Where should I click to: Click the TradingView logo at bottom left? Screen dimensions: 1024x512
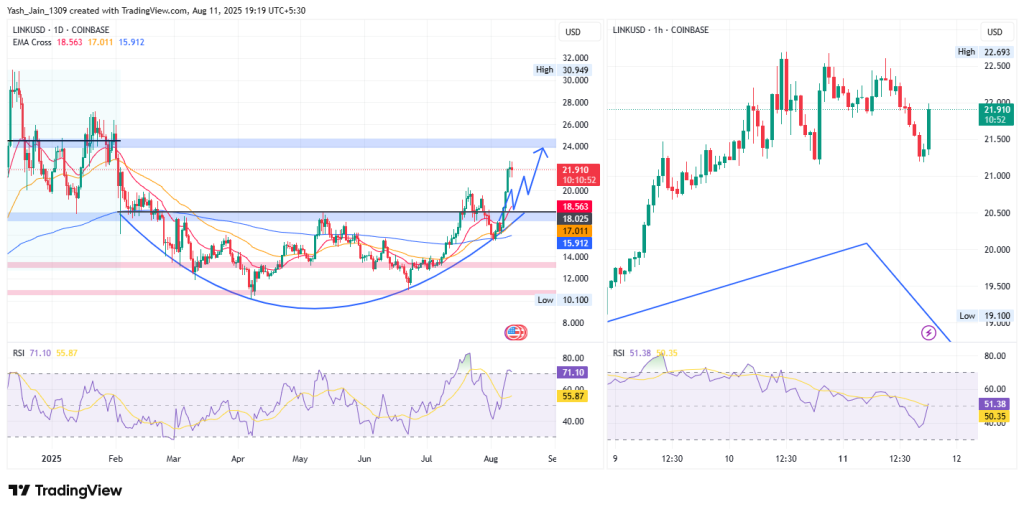(x=65, y=490)
